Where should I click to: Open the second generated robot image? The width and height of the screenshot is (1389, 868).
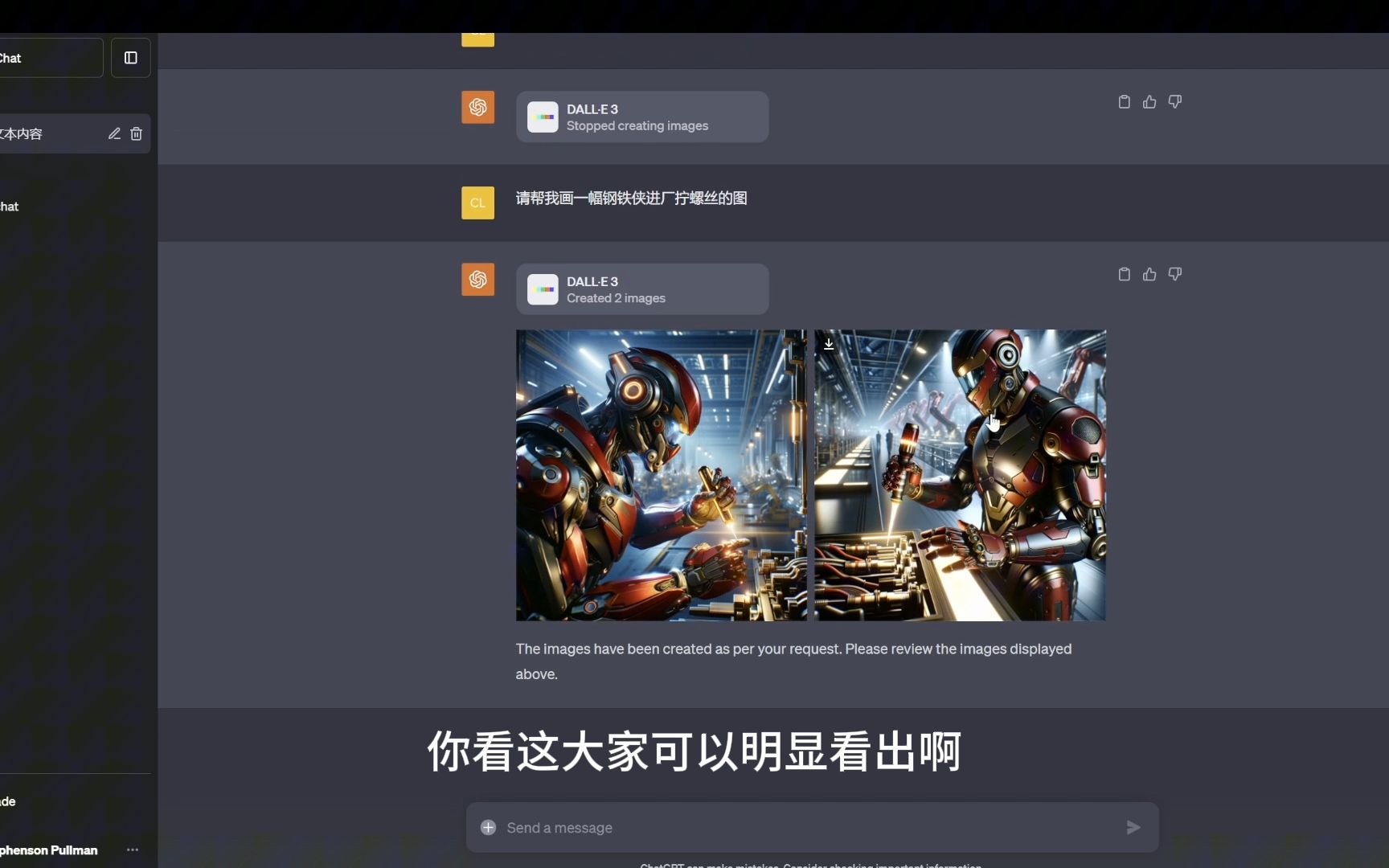[961, 475]
